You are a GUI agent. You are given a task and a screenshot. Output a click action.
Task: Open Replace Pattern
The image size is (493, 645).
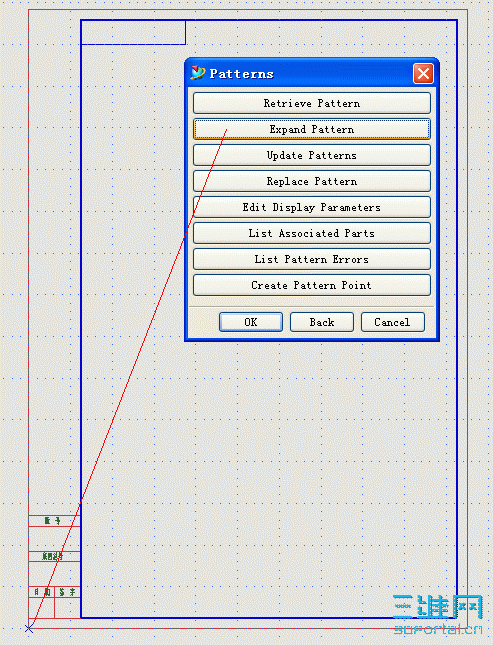point(312,181)
